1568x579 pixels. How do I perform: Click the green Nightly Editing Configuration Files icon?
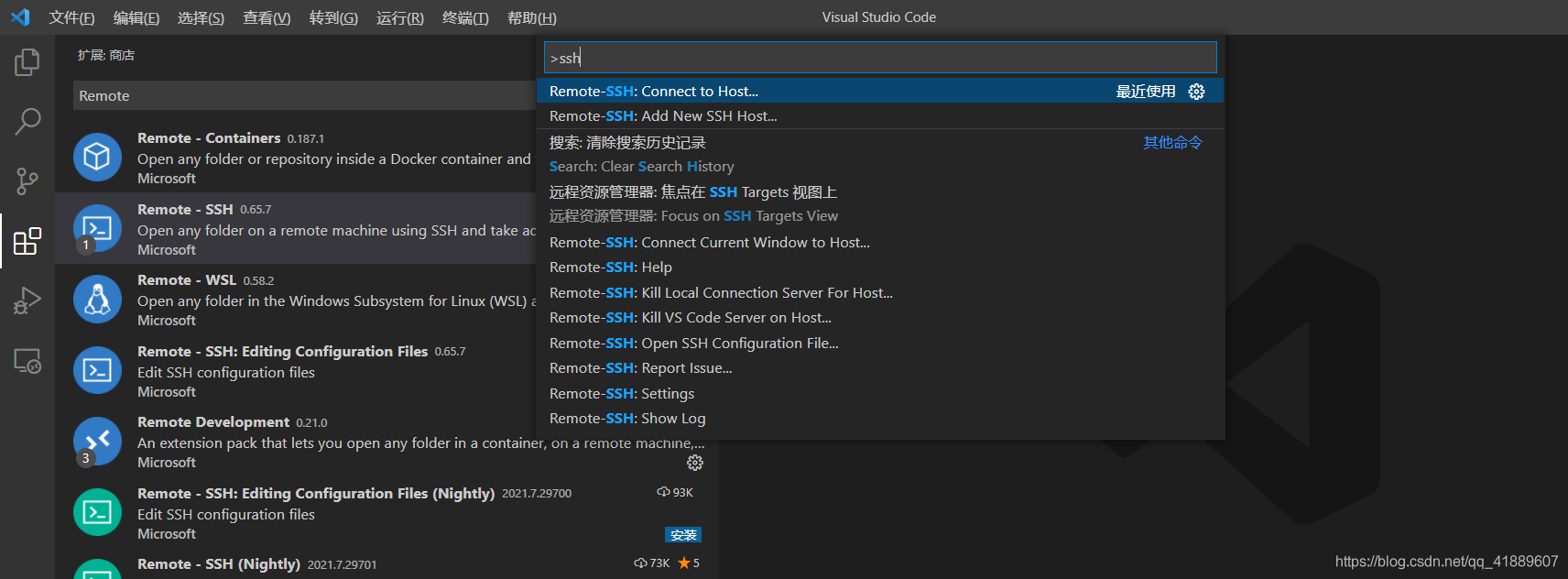tap(97, 512)
